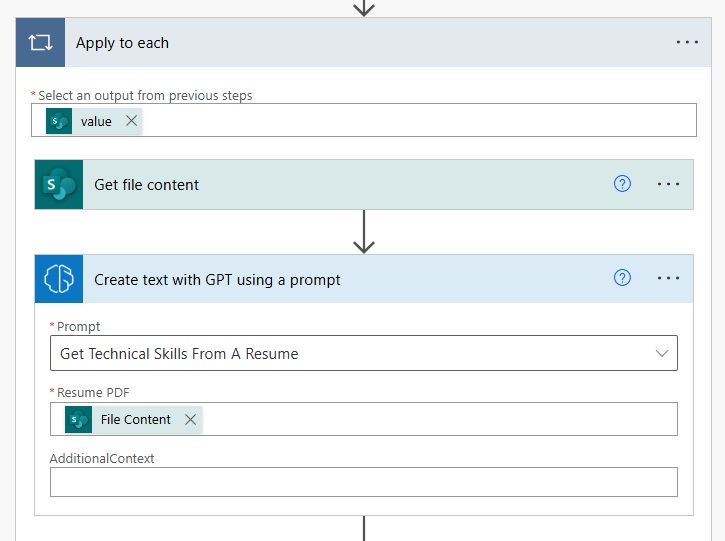Click the AdditionalContext input field
This screenshot has width=725, height=541.
tap(364, 482)
